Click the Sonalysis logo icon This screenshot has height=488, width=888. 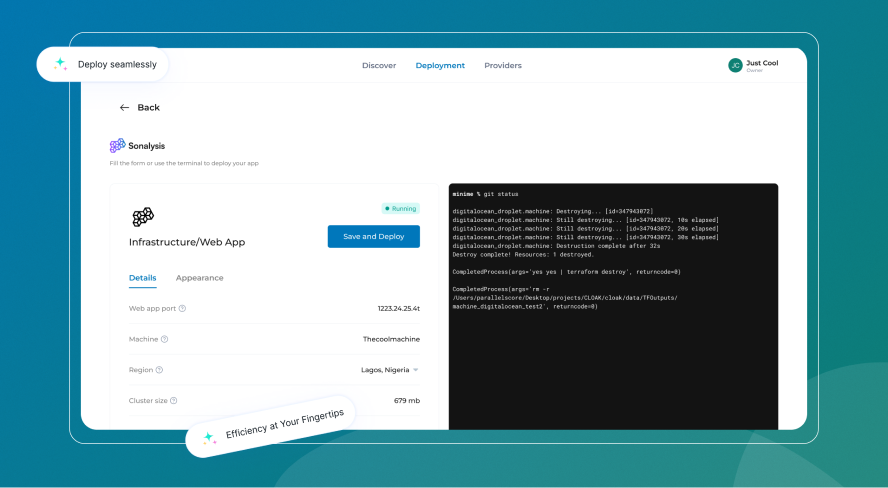(117, 146)
